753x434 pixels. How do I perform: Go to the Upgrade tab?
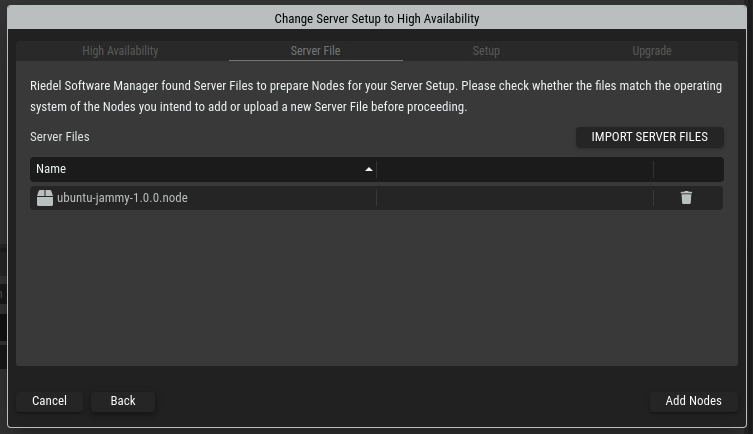(652, 51)
